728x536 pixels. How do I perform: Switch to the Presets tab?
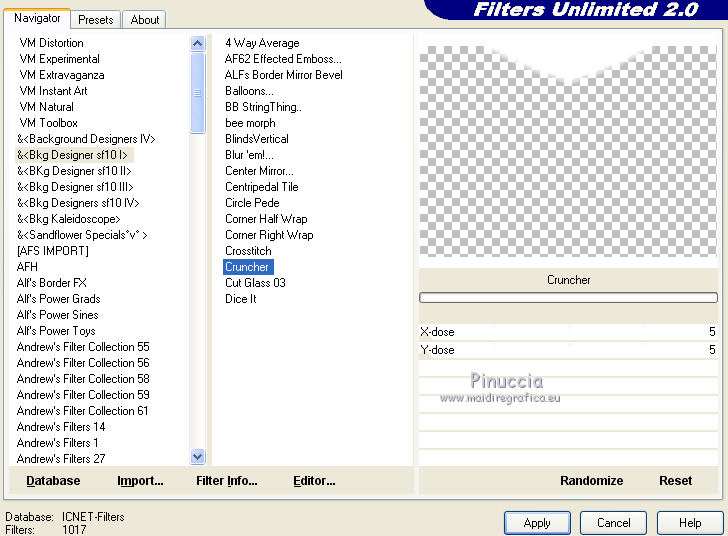96,20
